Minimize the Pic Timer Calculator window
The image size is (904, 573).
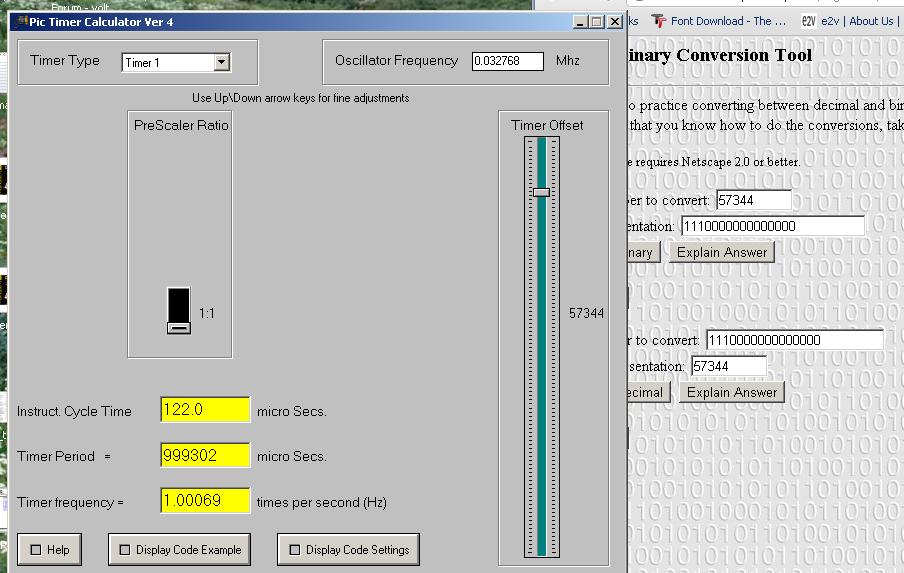coord(581,22)
